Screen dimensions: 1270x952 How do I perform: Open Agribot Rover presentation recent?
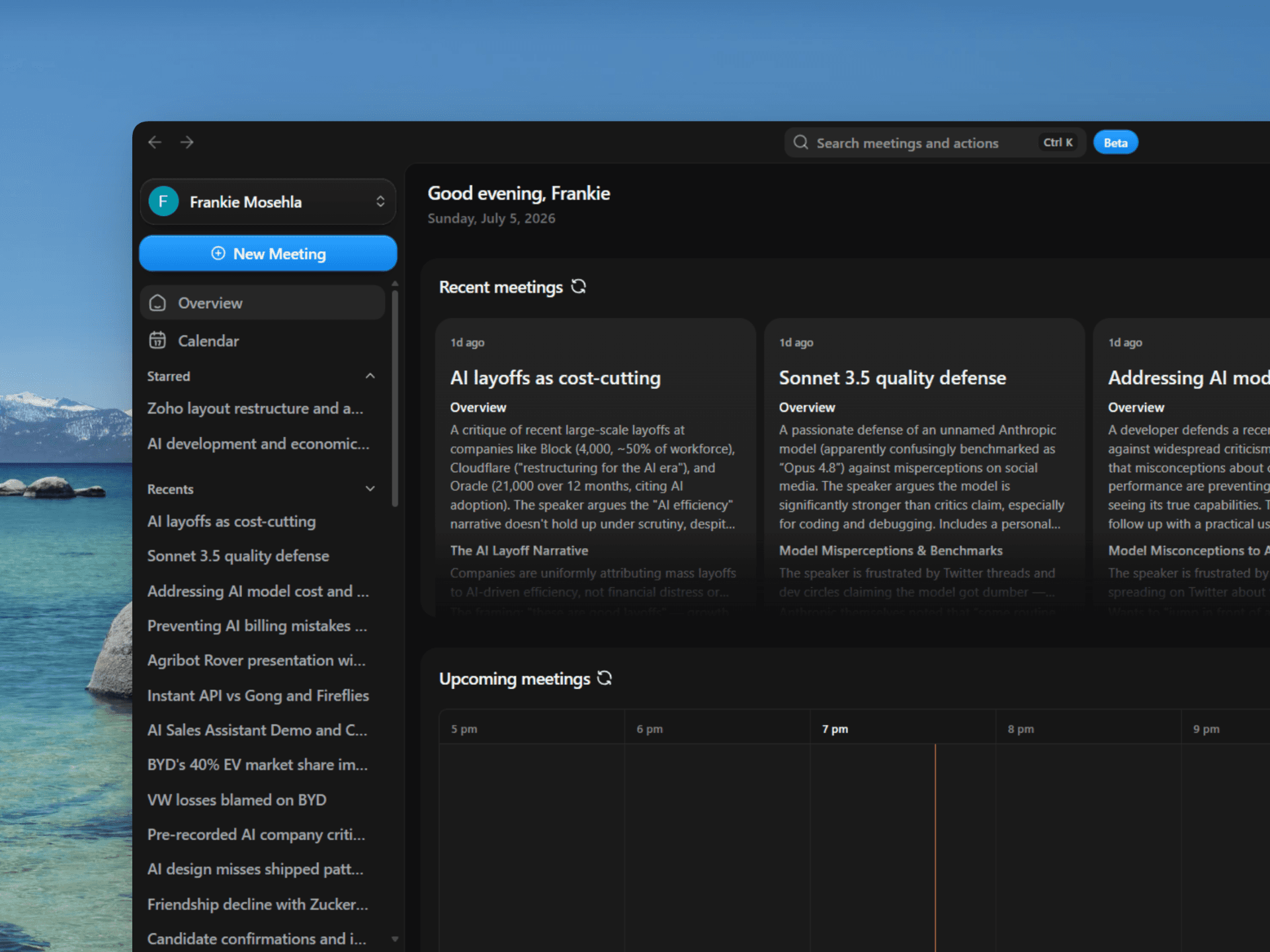pyautogui.click(x=257, y=660)
